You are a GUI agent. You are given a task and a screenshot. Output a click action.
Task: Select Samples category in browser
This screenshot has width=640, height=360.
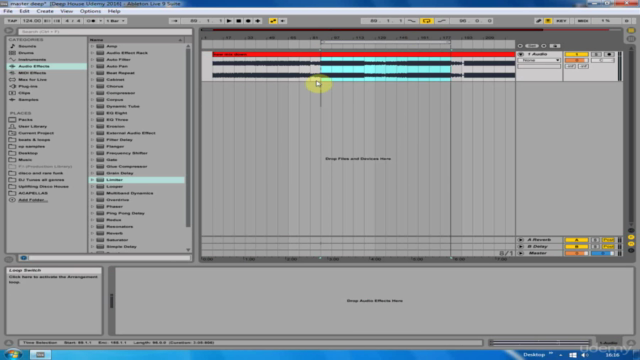(x=28, y=100)
